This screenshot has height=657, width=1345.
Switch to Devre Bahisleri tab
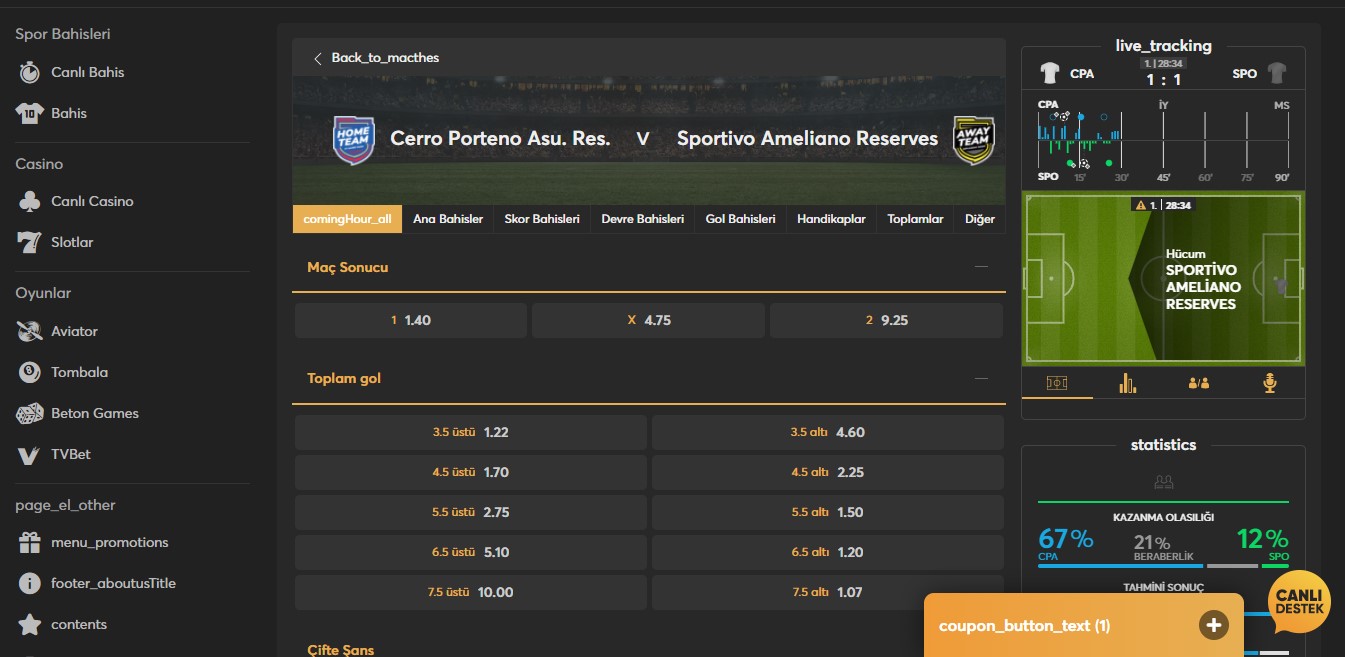point(643,219)
